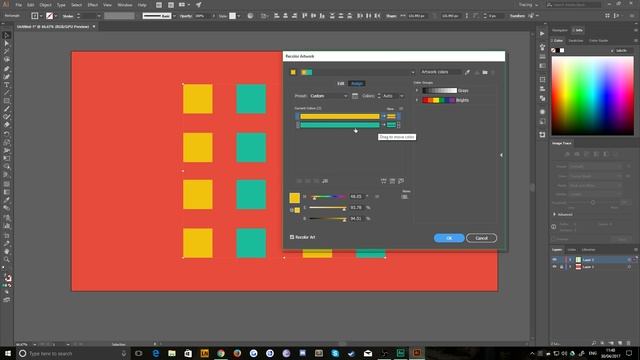Select the Direct Selection tool
This screenshot has width=640, height=360.
click(7, 43)
